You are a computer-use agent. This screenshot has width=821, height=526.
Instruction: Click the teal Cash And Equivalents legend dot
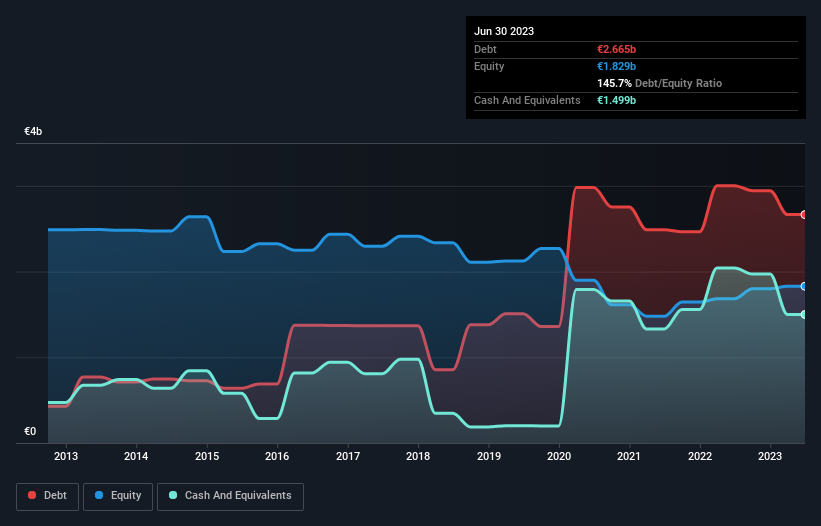pos(173,495)
